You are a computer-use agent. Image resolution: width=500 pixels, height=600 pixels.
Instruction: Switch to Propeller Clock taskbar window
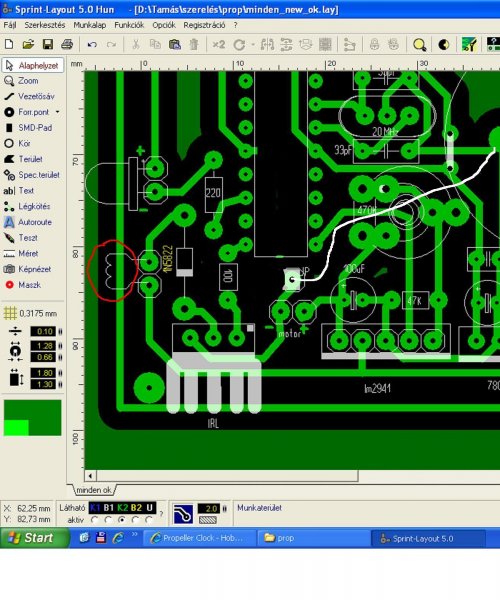point(197,538)
